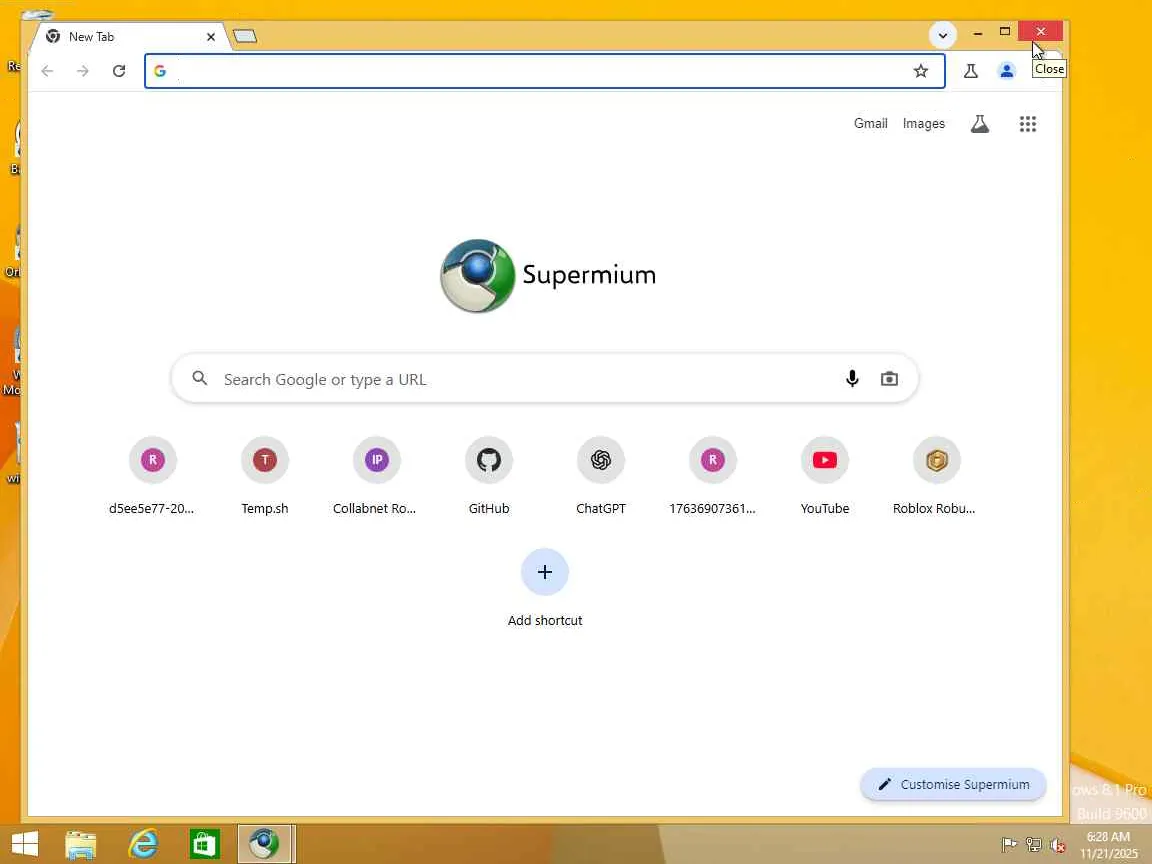Open the new tab button beside New Tab
The width and height of the screenshot is (1152, 864).
pos(245,36)
